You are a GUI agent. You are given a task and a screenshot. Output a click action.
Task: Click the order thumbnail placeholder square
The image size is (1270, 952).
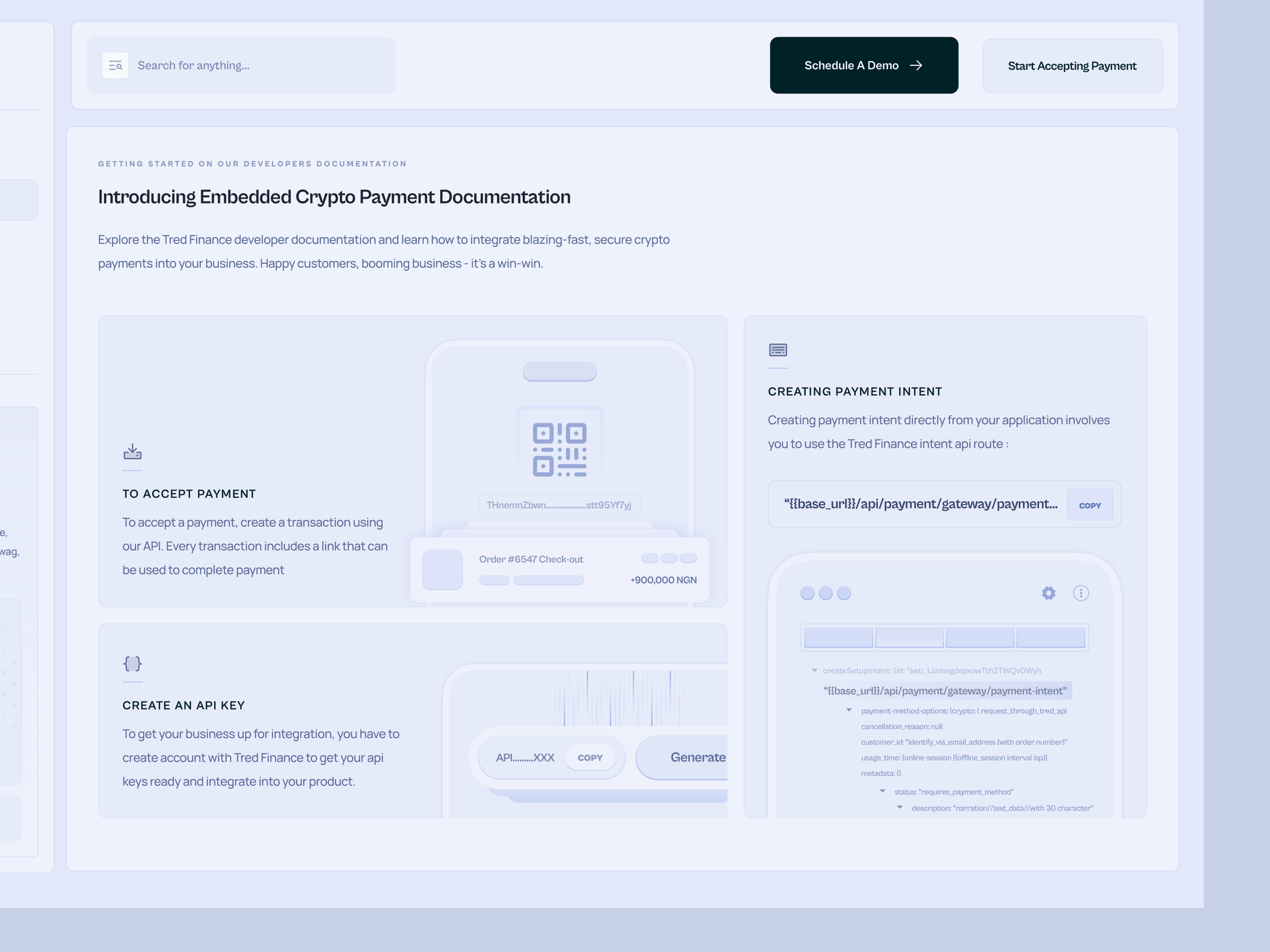pos(443,570)
